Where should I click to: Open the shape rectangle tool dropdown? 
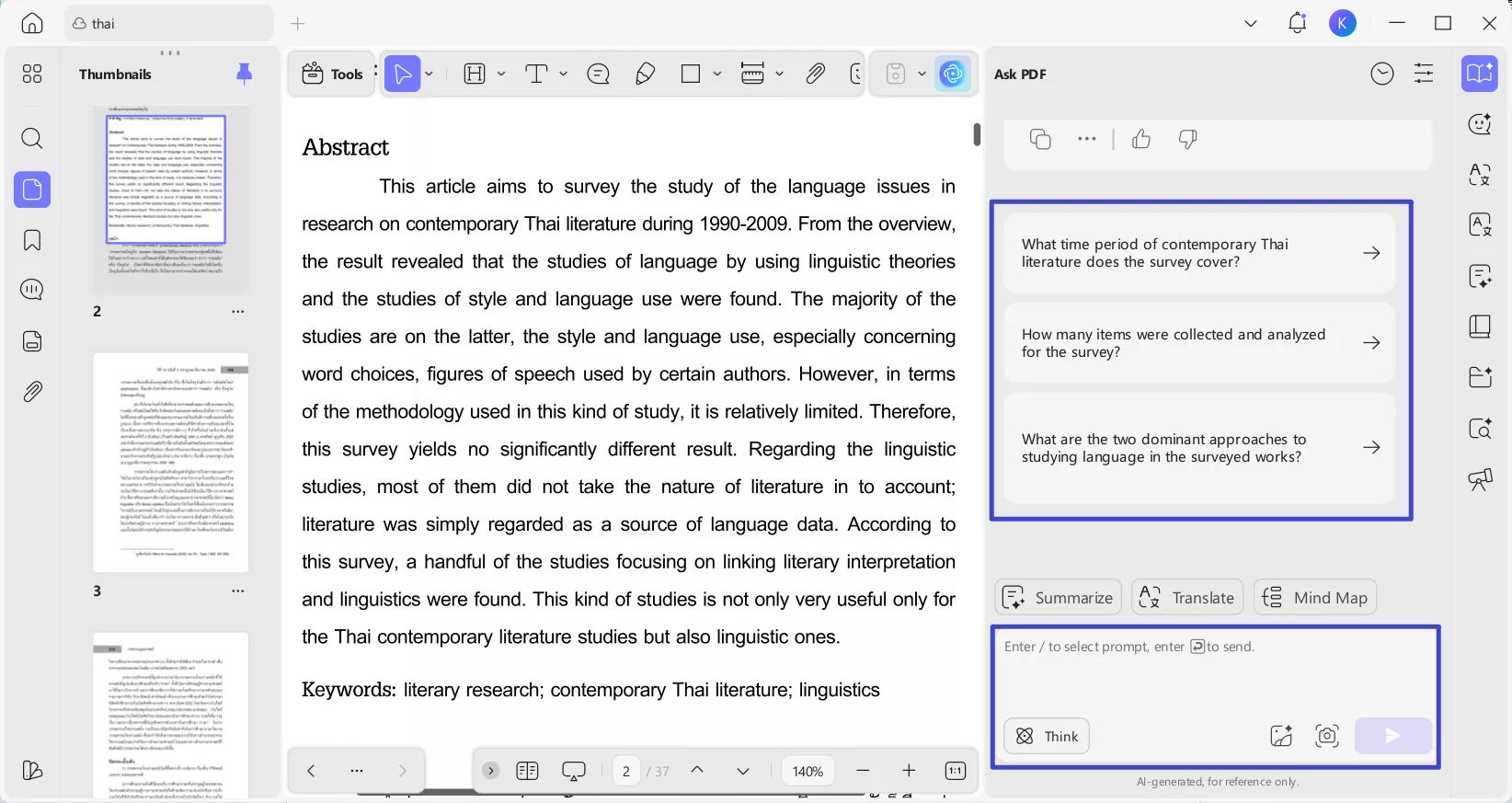[717, 75]
